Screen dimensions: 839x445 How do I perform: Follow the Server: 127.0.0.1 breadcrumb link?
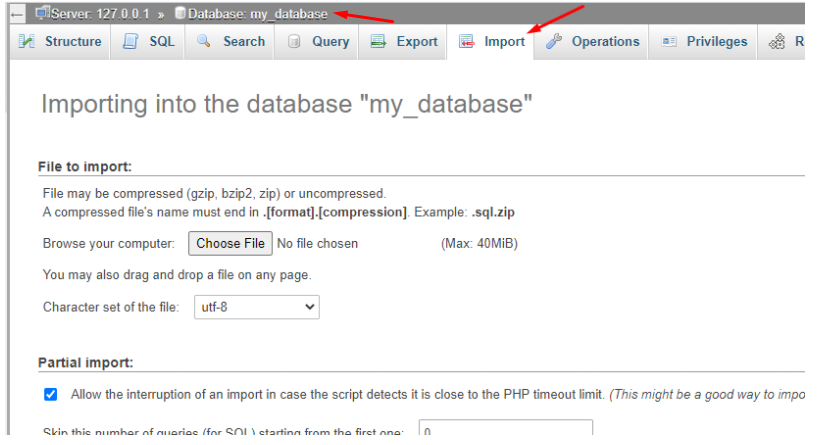pos(100,13)
